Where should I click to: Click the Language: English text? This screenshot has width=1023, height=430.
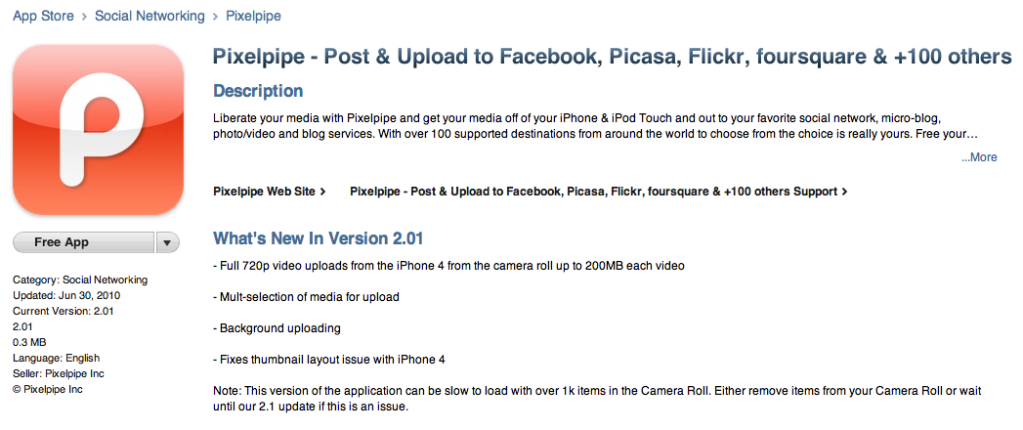click(56, 358)
